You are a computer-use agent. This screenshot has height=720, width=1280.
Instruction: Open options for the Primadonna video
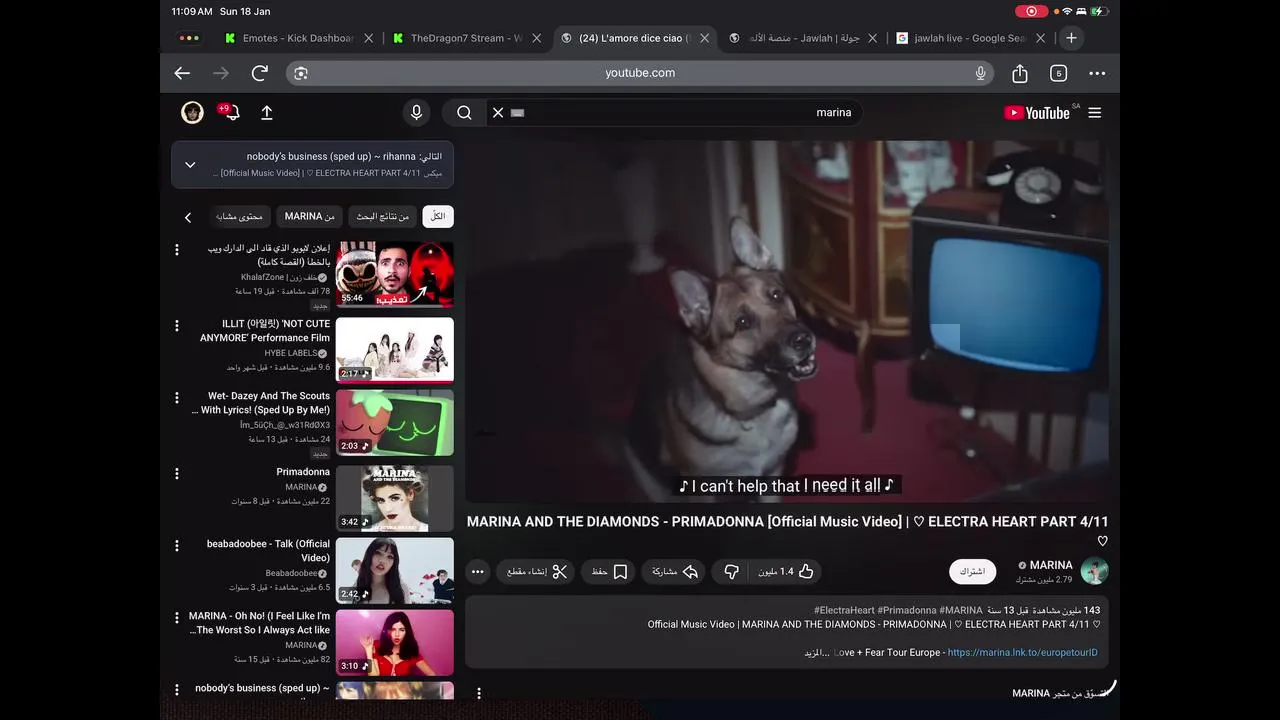point(177,474)
